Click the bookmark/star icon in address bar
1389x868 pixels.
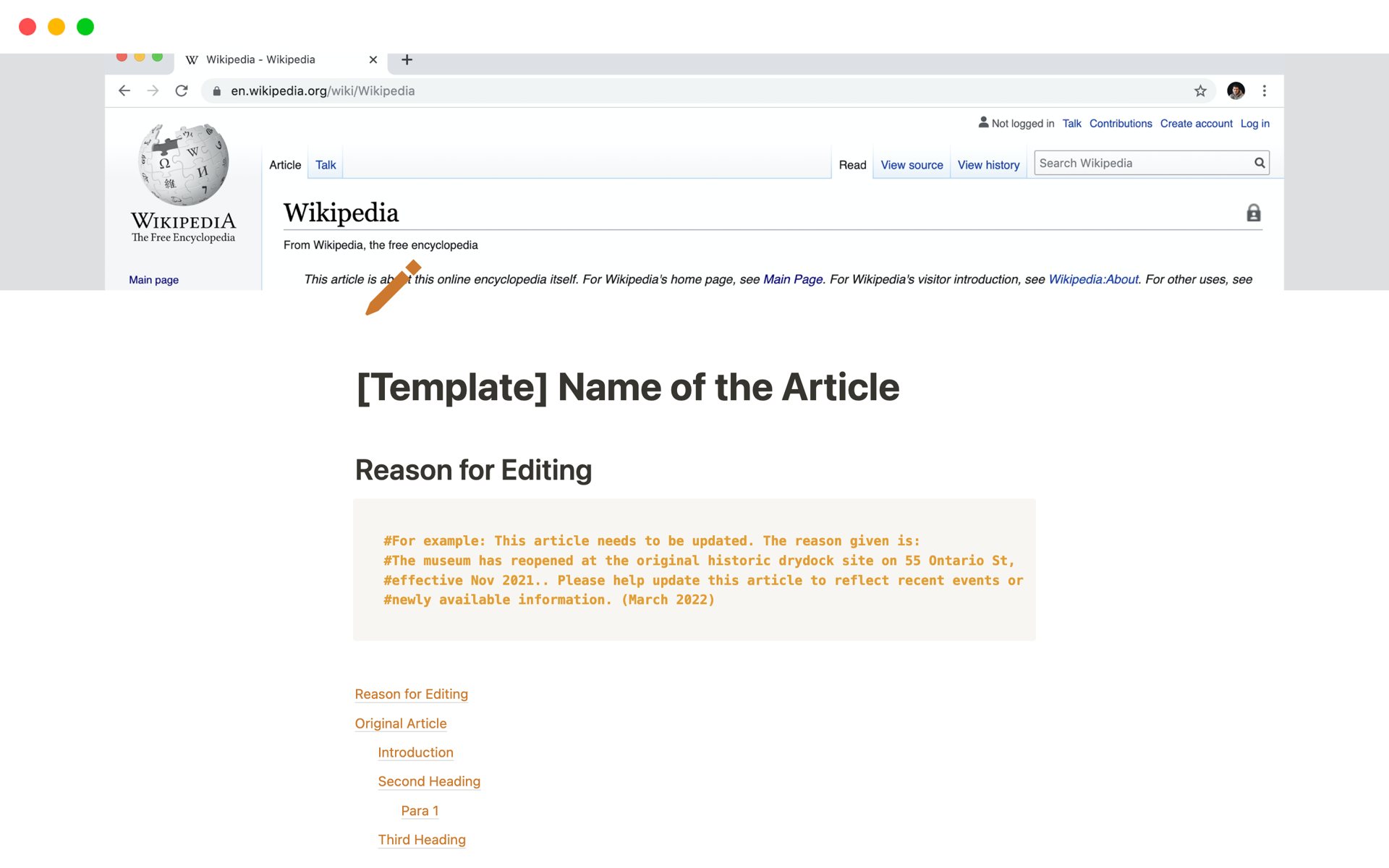(1201, 91)
